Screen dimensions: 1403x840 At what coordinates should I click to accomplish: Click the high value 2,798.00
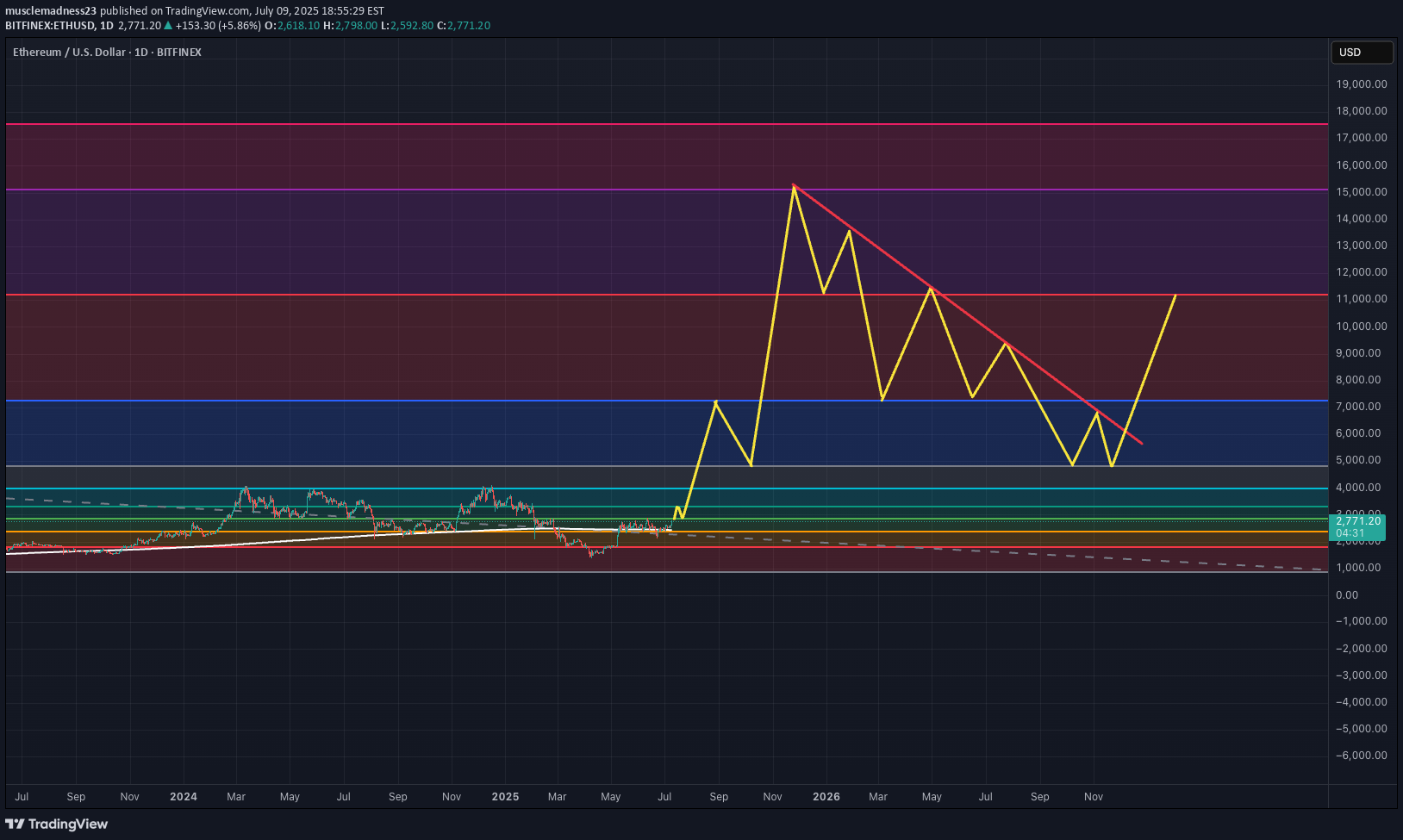point(357,26)
